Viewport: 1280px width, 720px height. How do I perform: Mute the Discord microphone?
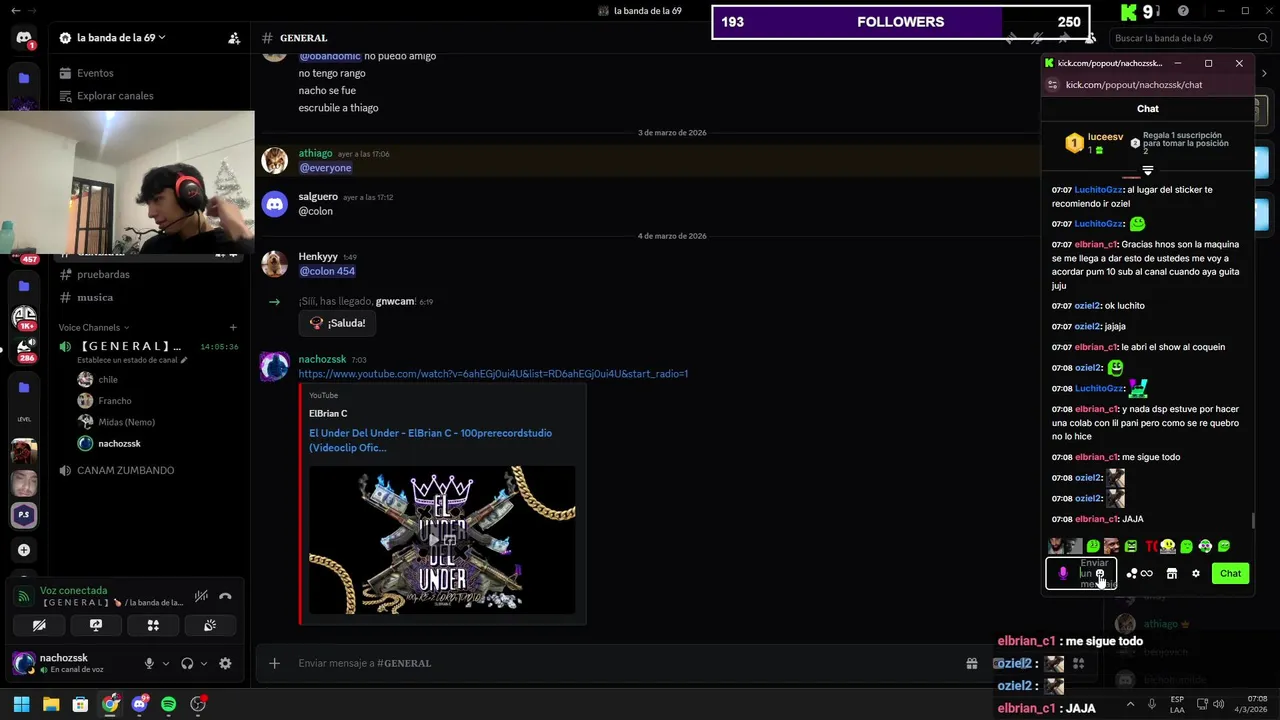pos(149,663)
